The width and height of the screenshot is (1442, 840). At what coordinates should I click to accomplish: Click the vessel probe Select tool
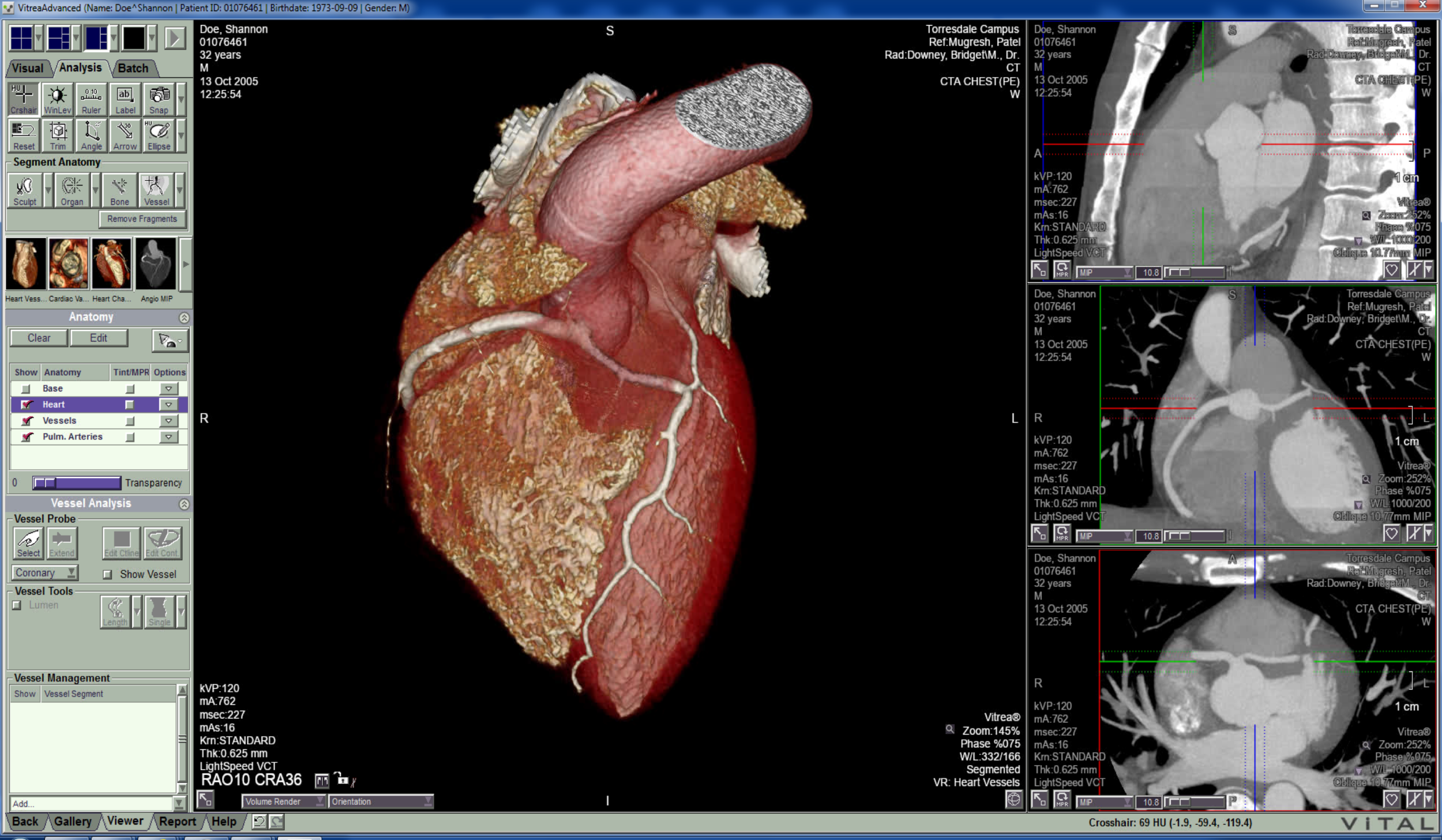click(28, 543)
